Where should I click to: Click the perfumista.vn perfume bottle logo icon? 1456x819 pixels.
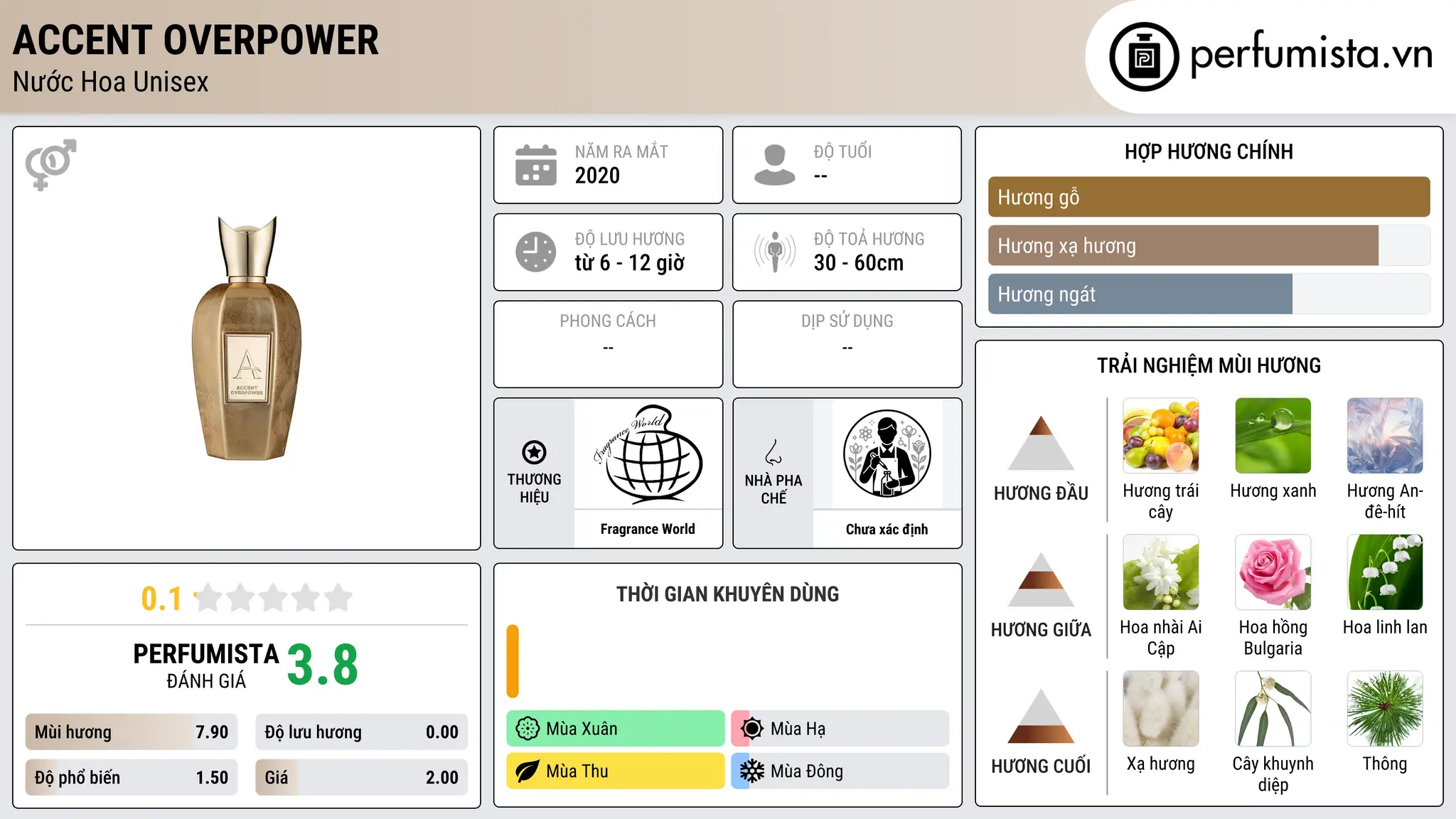click(1144, 57)
